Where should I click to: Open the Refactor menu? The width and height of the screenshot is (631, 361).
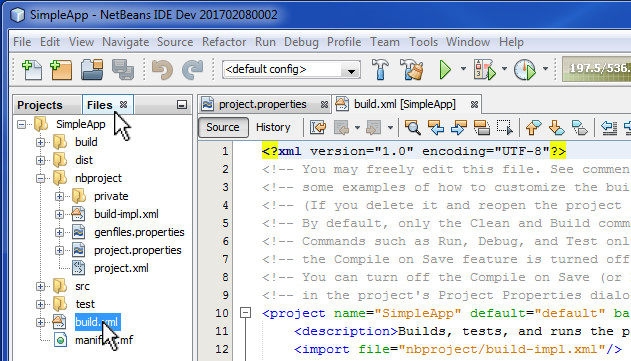tap(224, 42)
